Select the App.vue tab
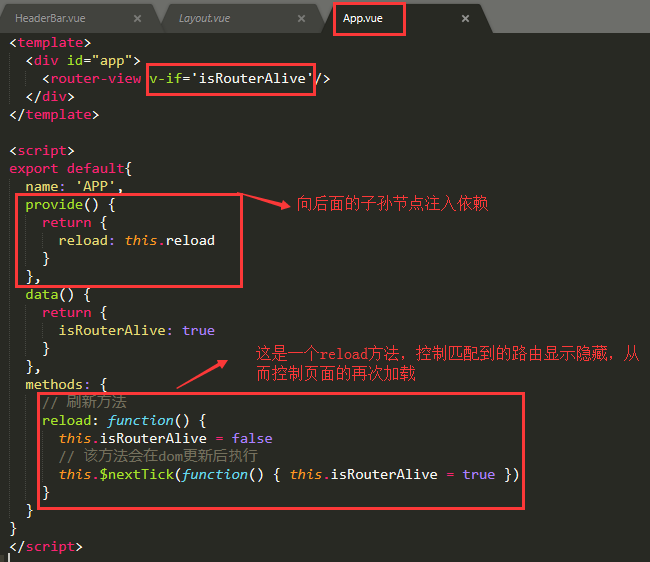 pos(363,18)
